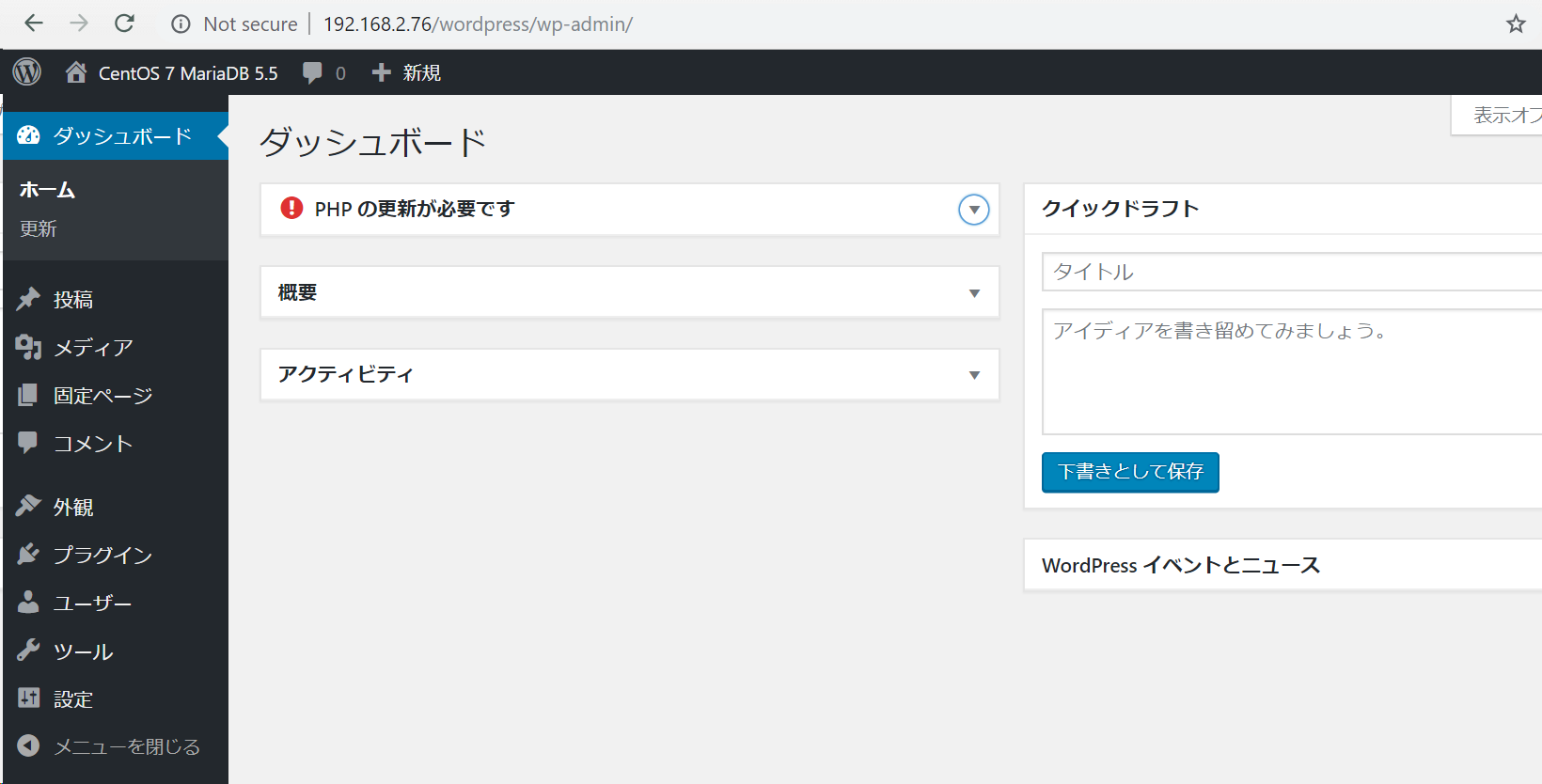Focus the タイトル input field

coord(1292,272)
